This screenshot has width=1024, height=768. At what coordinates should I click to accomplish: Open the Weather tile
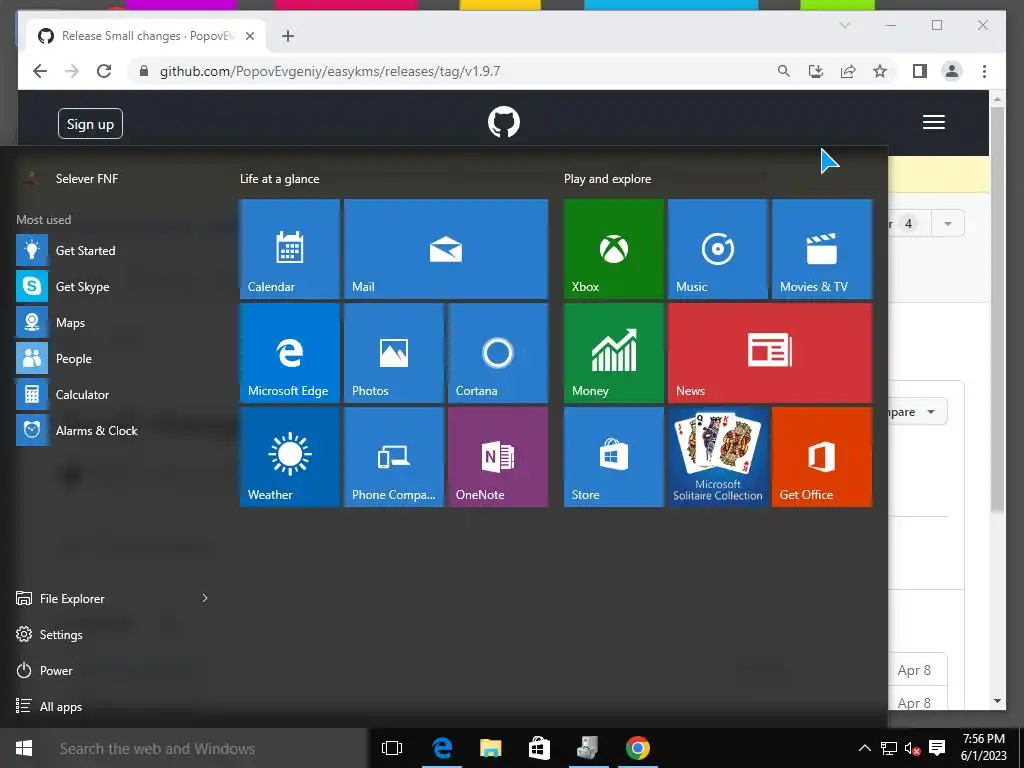click(x=289, y=456)
